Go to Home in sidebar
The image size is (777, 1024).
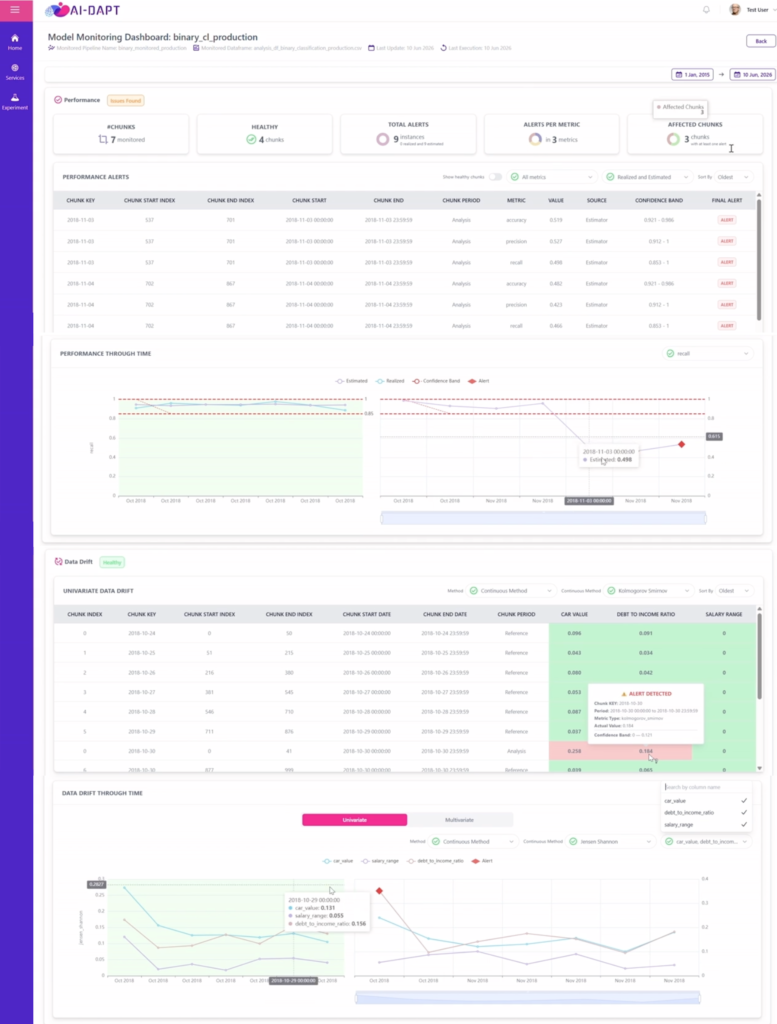coord(15,42)
